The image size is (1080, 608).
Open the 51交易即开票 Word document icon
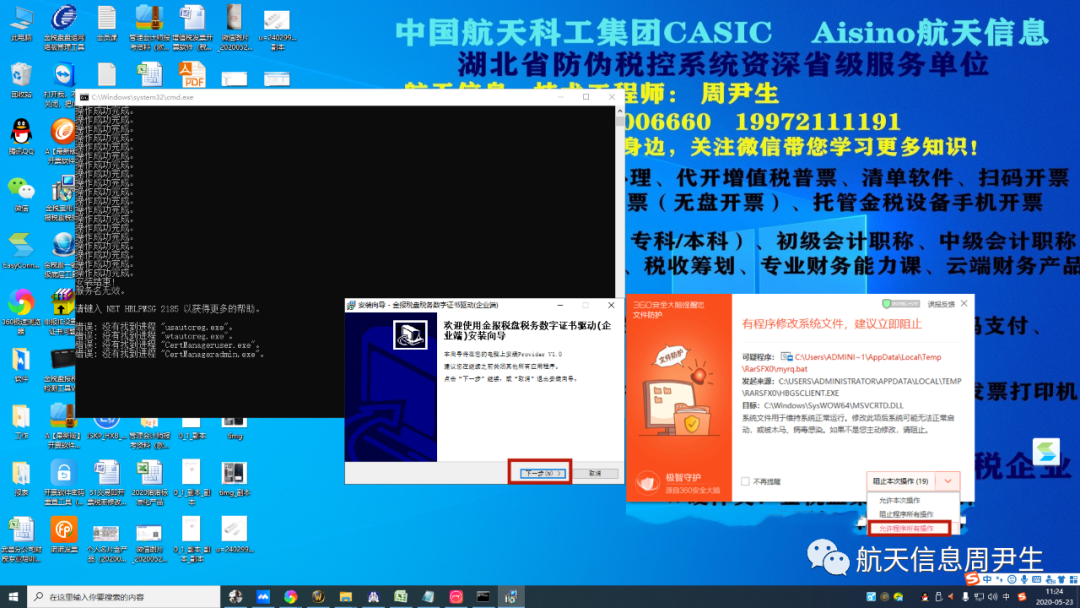coord(107,480)
